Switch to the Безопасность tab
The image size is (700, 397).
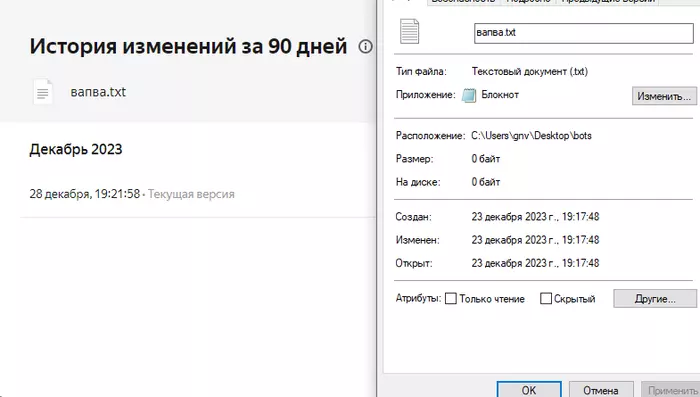pyautogui.click(x=463, y=1)
